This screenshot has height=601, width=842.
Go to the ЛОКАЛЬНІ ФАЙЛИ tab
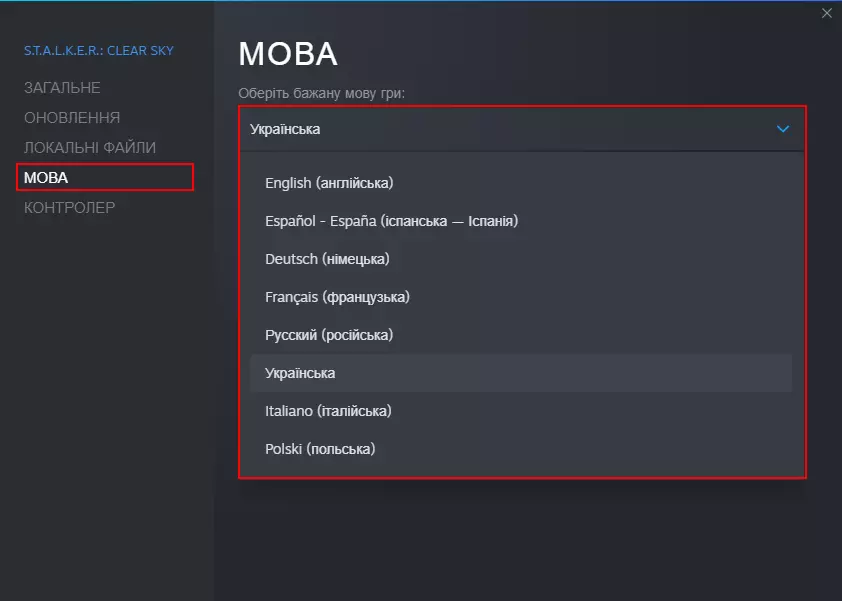pyautogui.click(x=90, y=148)
